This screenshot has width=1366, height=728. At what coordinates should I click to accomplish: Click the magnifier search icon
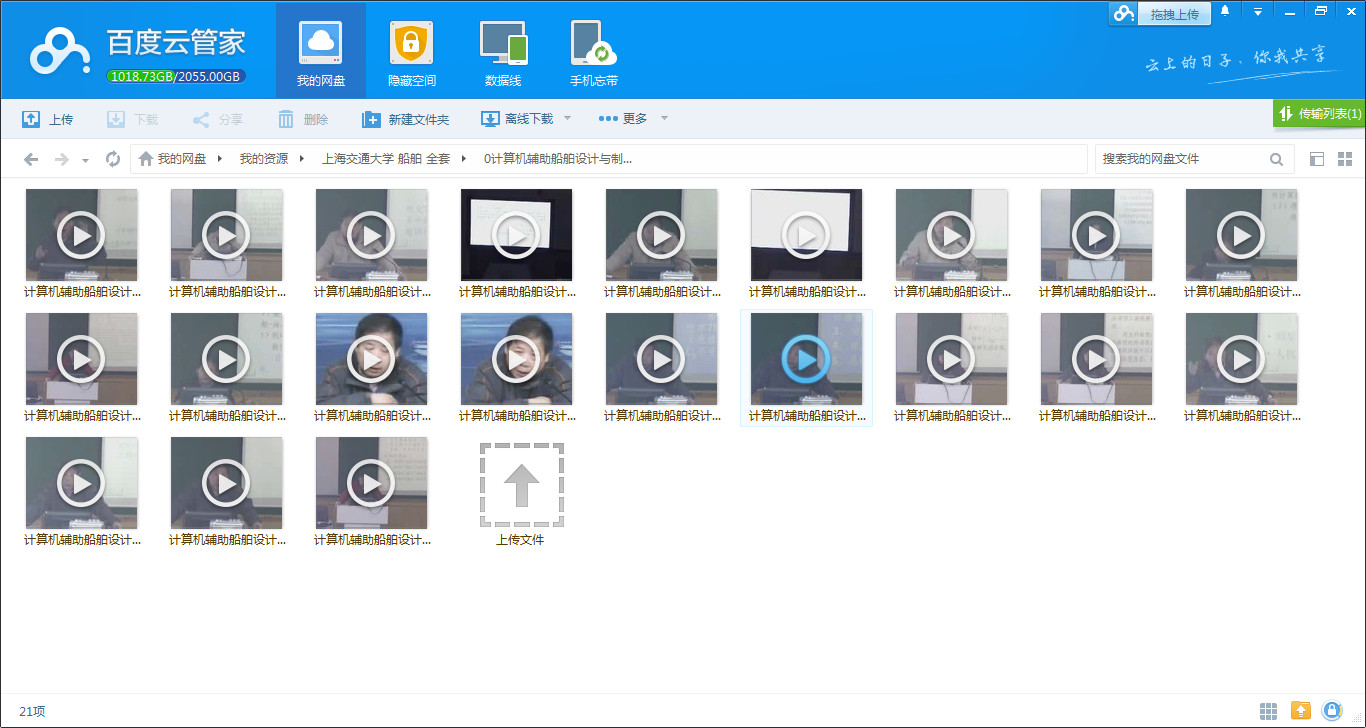click(1277, 159)
